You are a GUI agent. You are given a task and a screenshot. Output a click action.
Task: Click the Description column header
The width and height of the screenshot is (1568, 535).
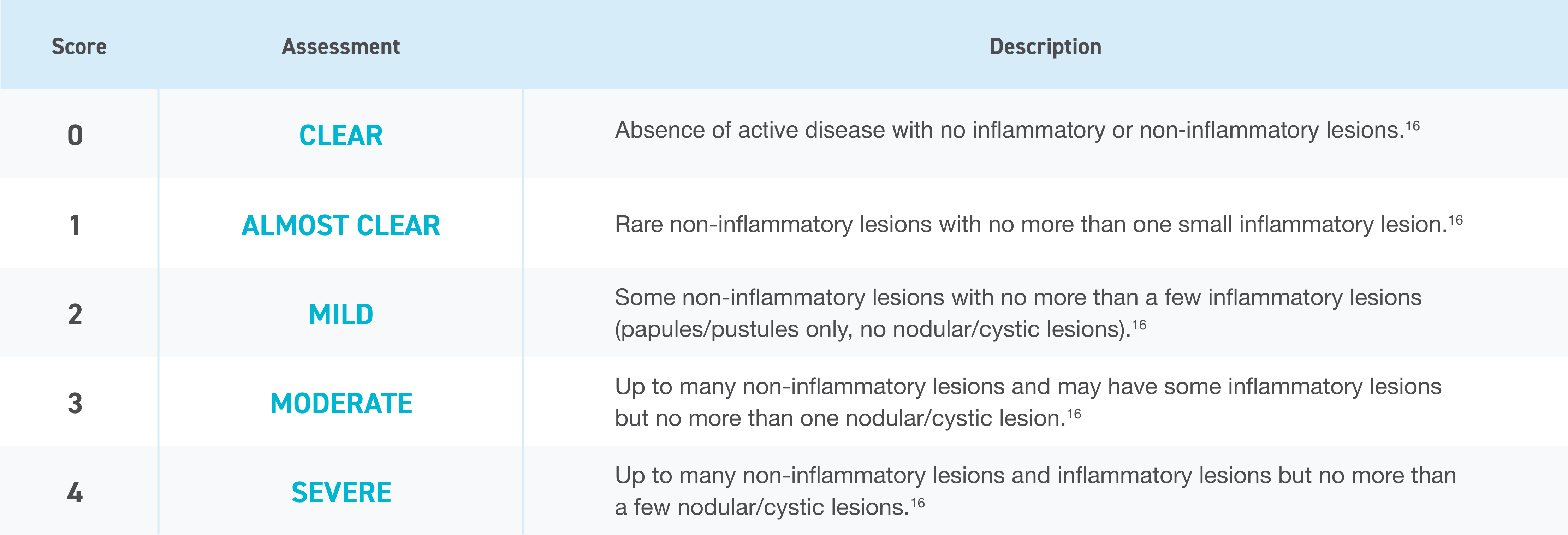pyautogui.click(x=1045, y=47)
